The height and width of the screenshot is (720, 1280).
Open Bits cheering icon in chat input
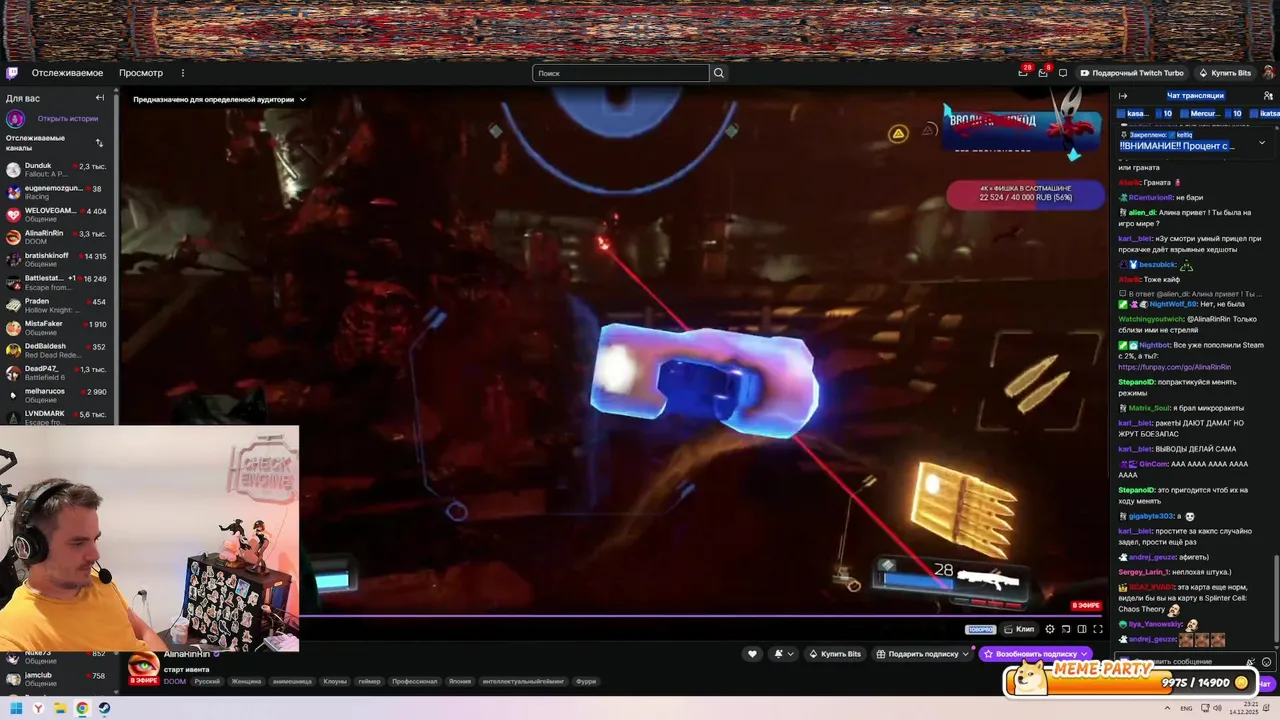(x=1251, y=662)
